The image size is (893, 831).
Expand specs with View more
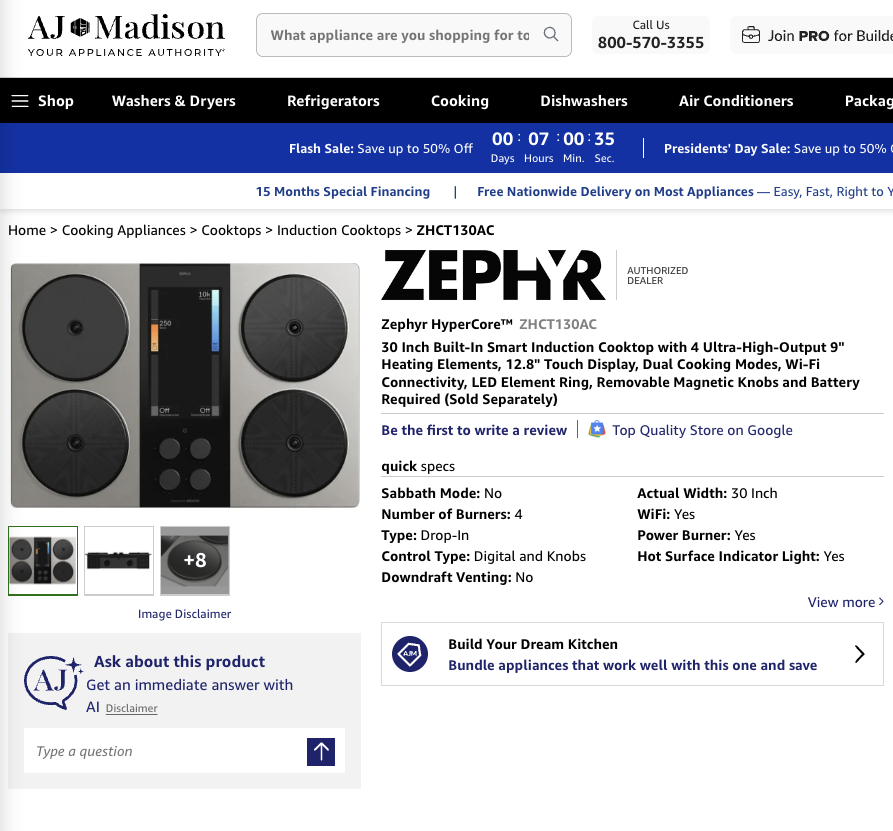click(x=846, y=602)
